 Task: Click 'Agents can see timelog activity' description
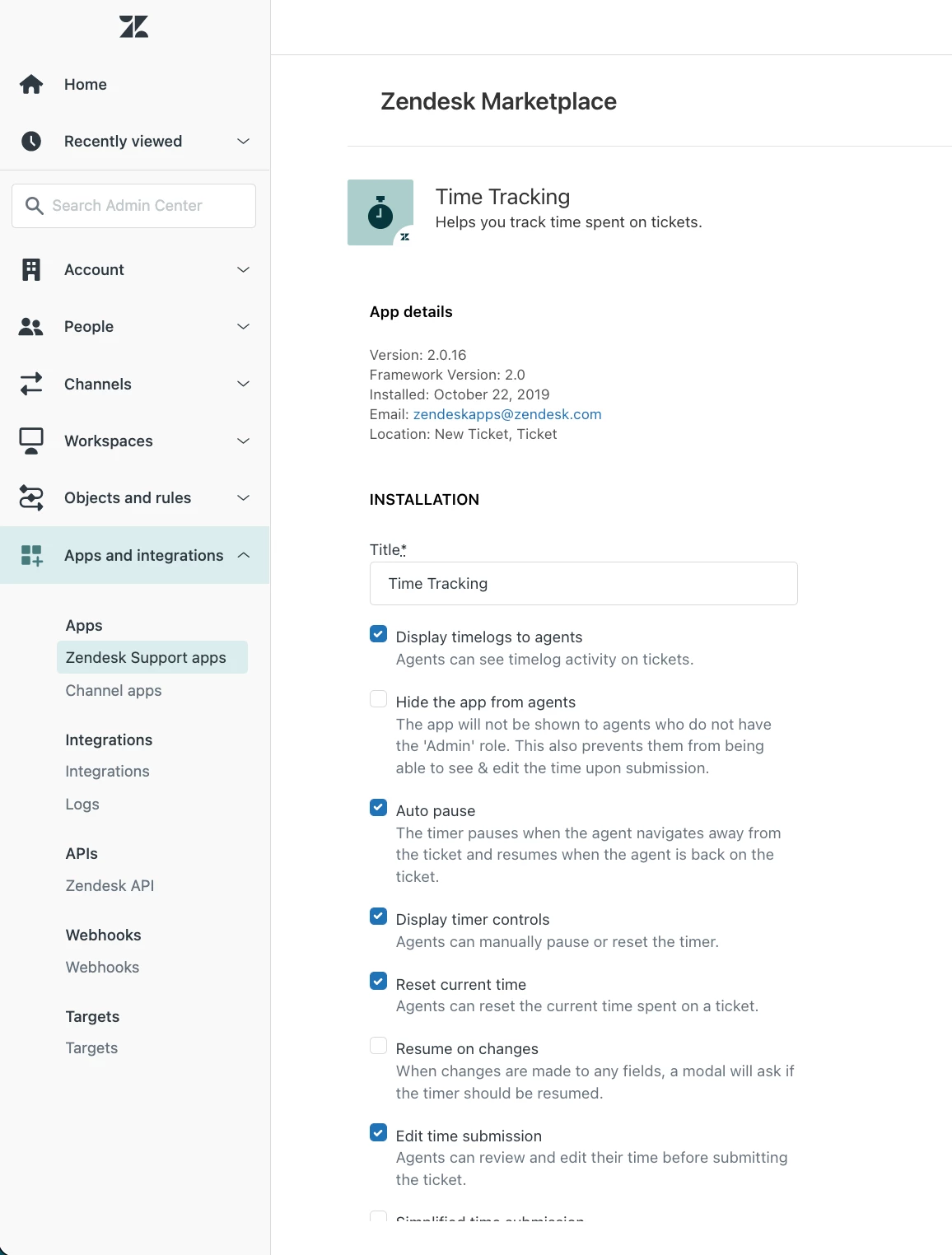pyautogui.click(x=544, y=660)
